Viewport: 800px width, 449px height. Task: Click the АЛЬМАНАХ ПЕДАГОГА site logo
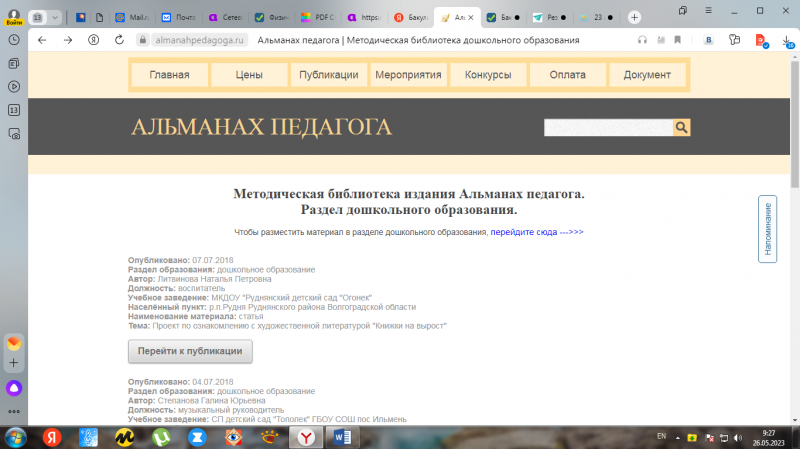pos(261,127)
